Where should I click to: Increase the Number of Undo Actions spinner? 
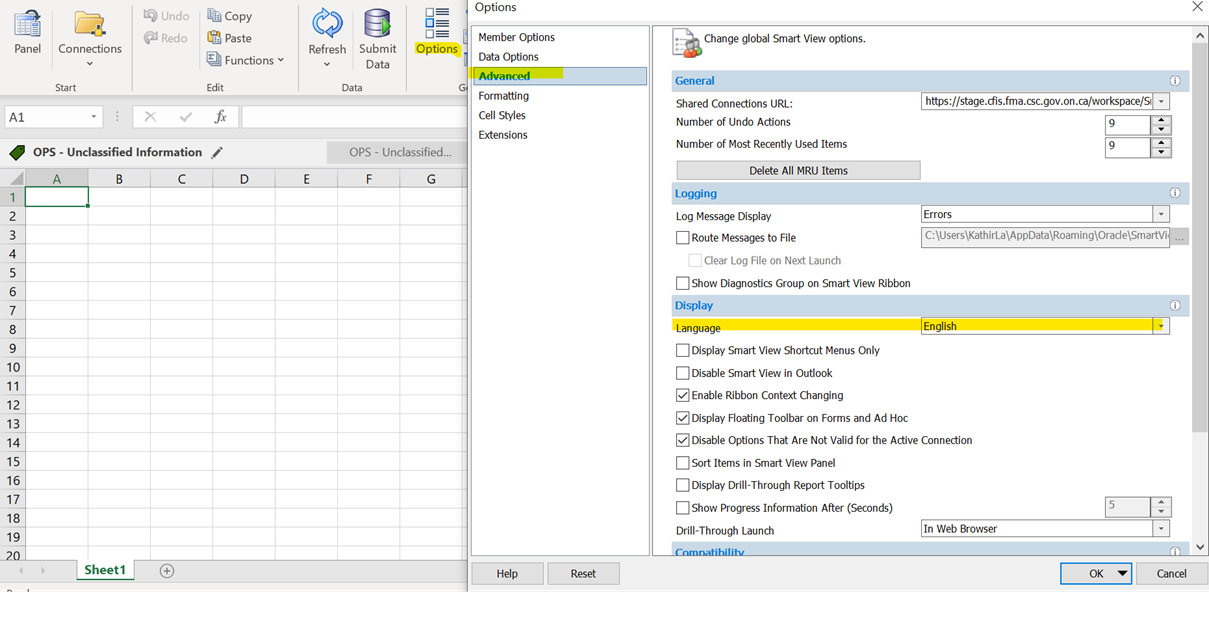[x=1160, y=120]
